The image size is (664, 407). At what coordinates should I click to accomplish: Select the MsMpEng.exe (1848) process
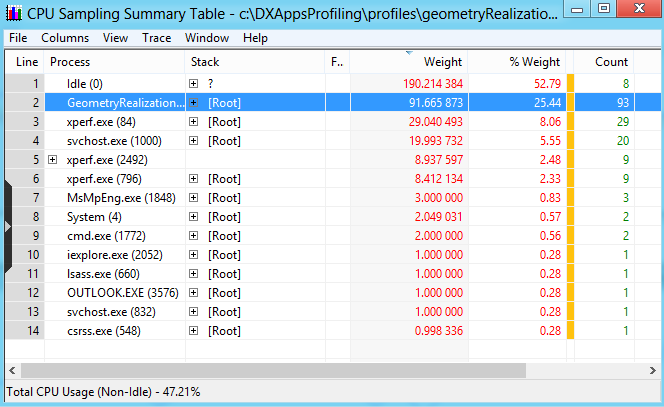[x=121, y=198]
